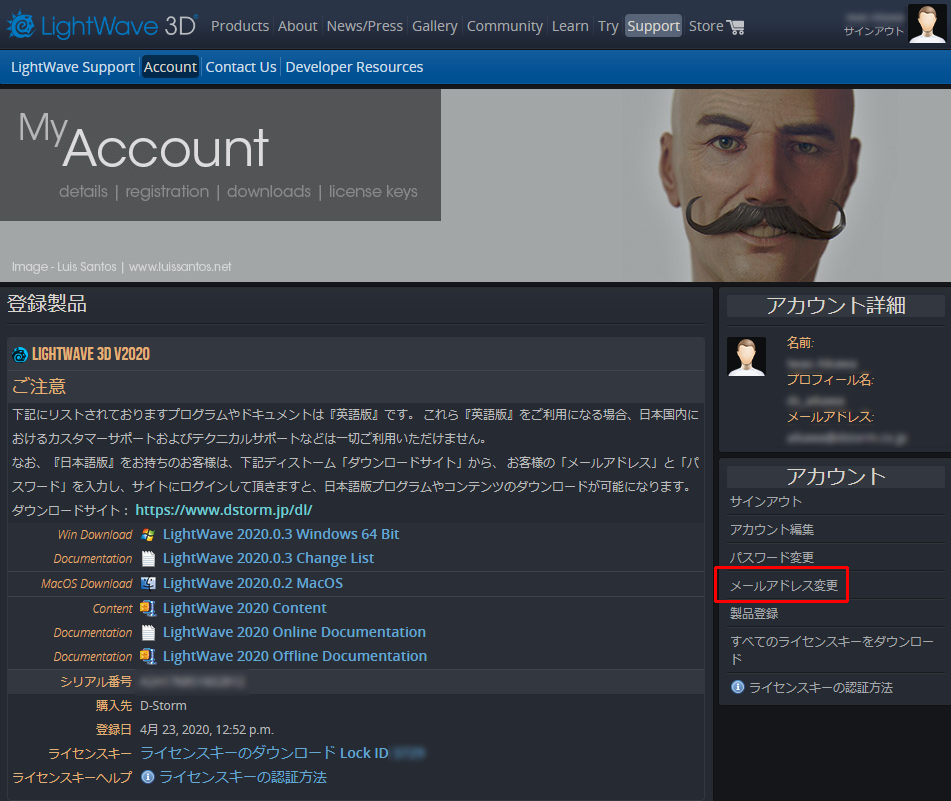Click the archive icon beside Offline Documentation
The image size is (951, 801).
click(x=148, y=656)
